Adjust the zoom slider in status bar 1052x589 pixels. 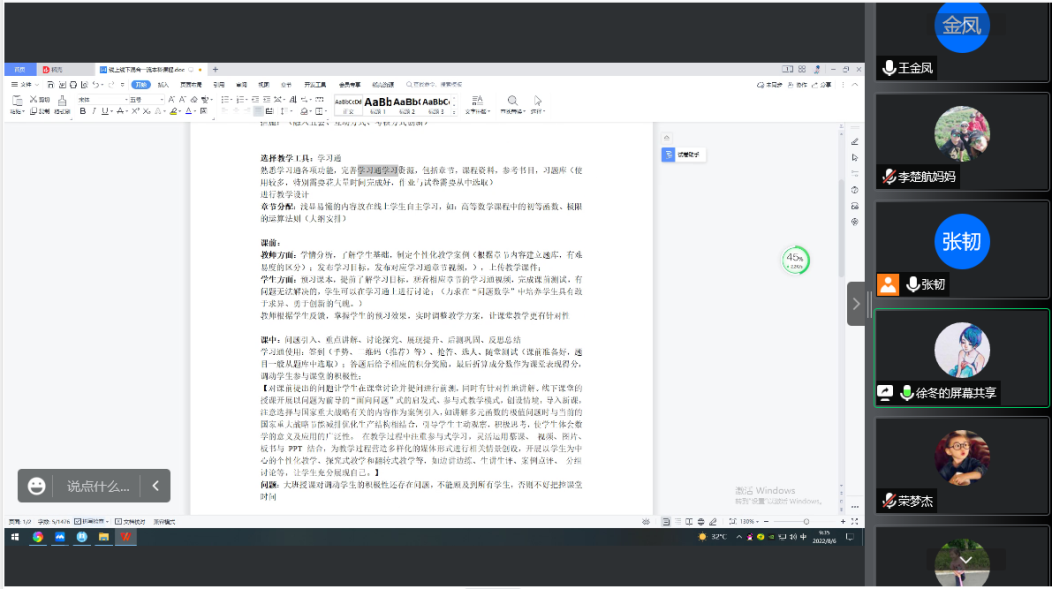[x=807, y=522]
